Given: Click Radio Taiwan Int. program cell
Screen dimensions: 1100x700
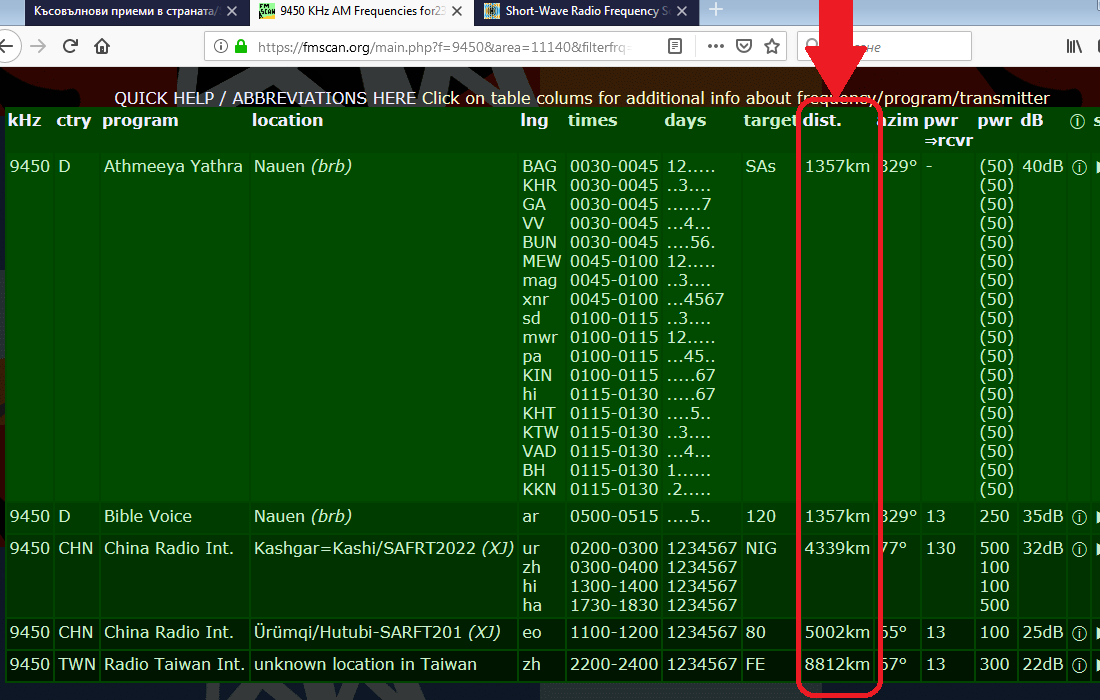Looking at the screenshot, I should click(174, 664).
